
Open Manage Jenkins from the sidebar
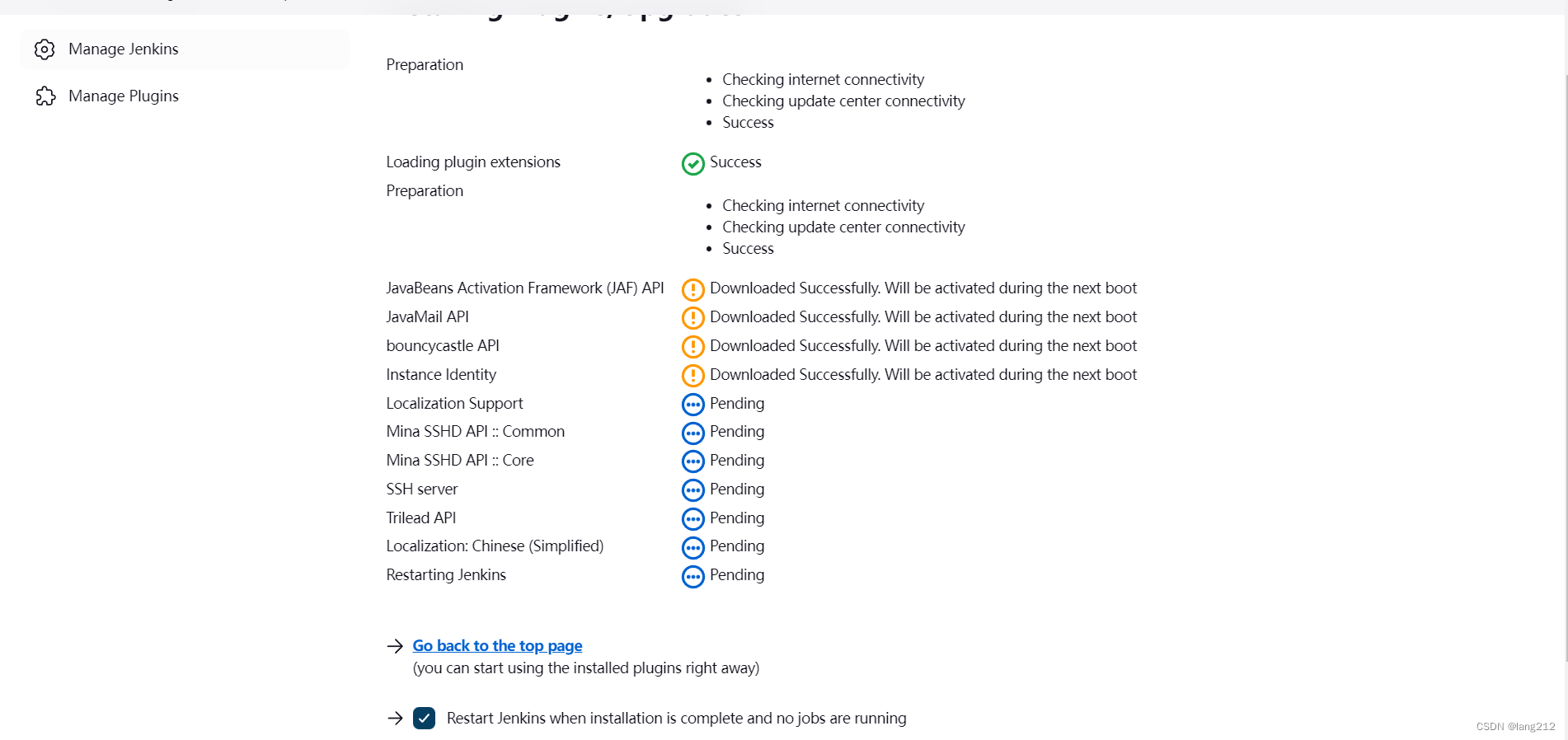[x=185, y=49]
